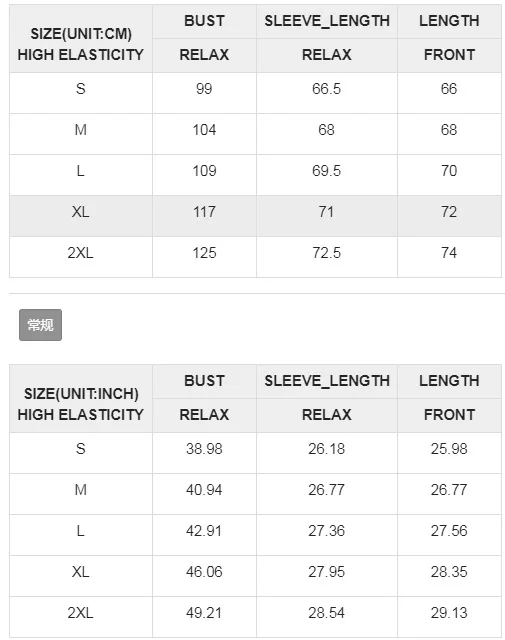Click SIZE(UNIT:CM) header cell
Screen dimensions: 505x640
click(x=81, y=39)
